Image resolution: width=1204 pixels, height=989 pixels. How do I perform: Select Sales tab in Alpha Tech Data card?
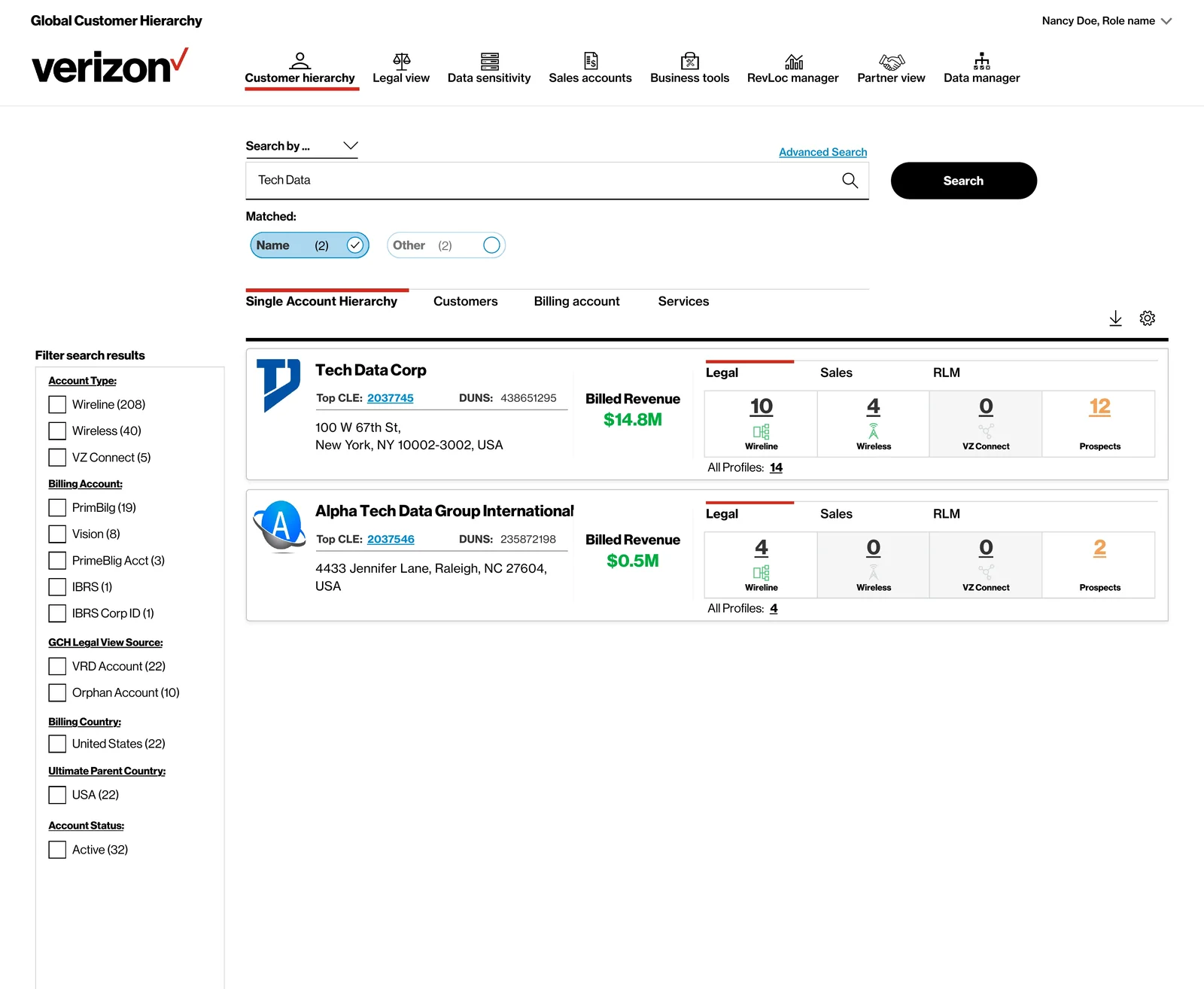click(836, 514)
